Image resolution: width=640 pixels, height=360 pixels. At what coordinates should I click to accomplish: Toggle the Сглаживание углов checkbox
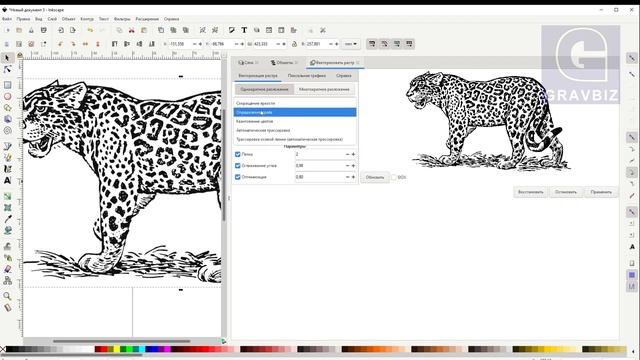(238, 166)
